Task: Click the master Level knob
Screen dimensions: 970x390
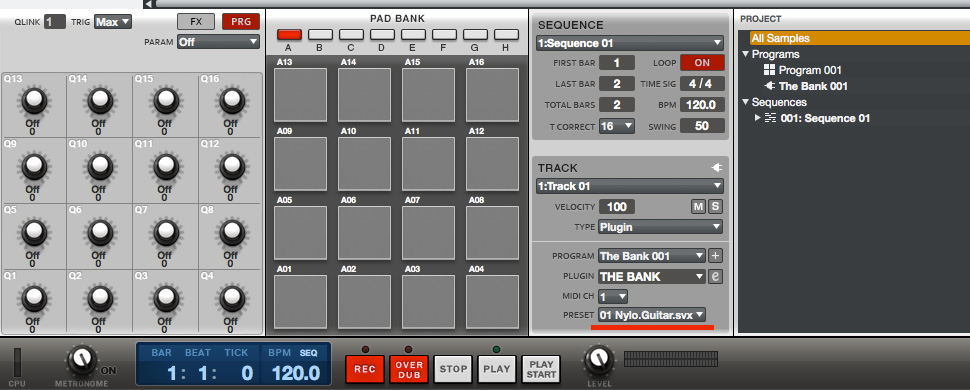Action: point(598,360)
